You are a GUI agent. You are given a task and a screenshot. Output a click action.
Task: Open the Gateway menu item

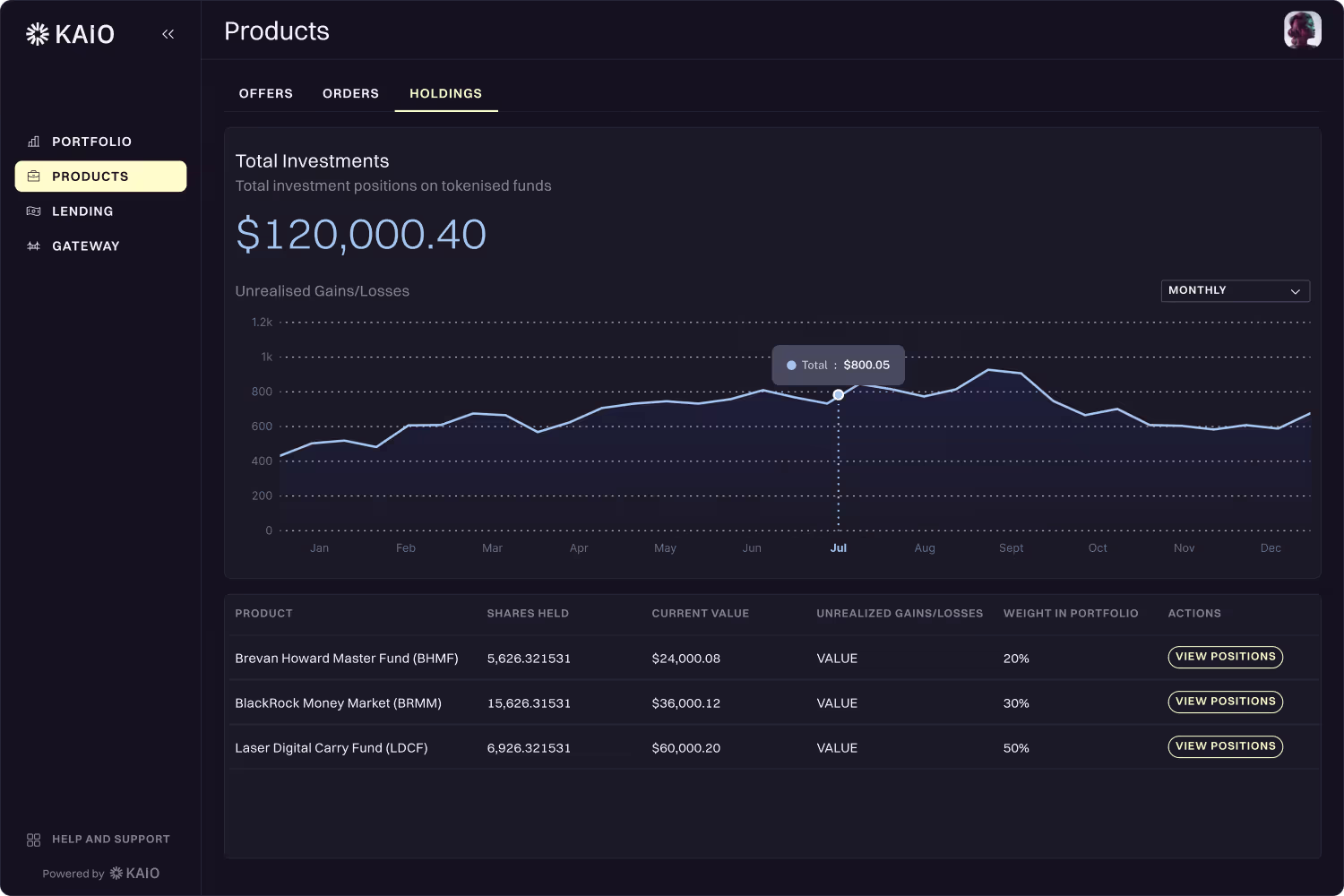[x=100, y=246]
